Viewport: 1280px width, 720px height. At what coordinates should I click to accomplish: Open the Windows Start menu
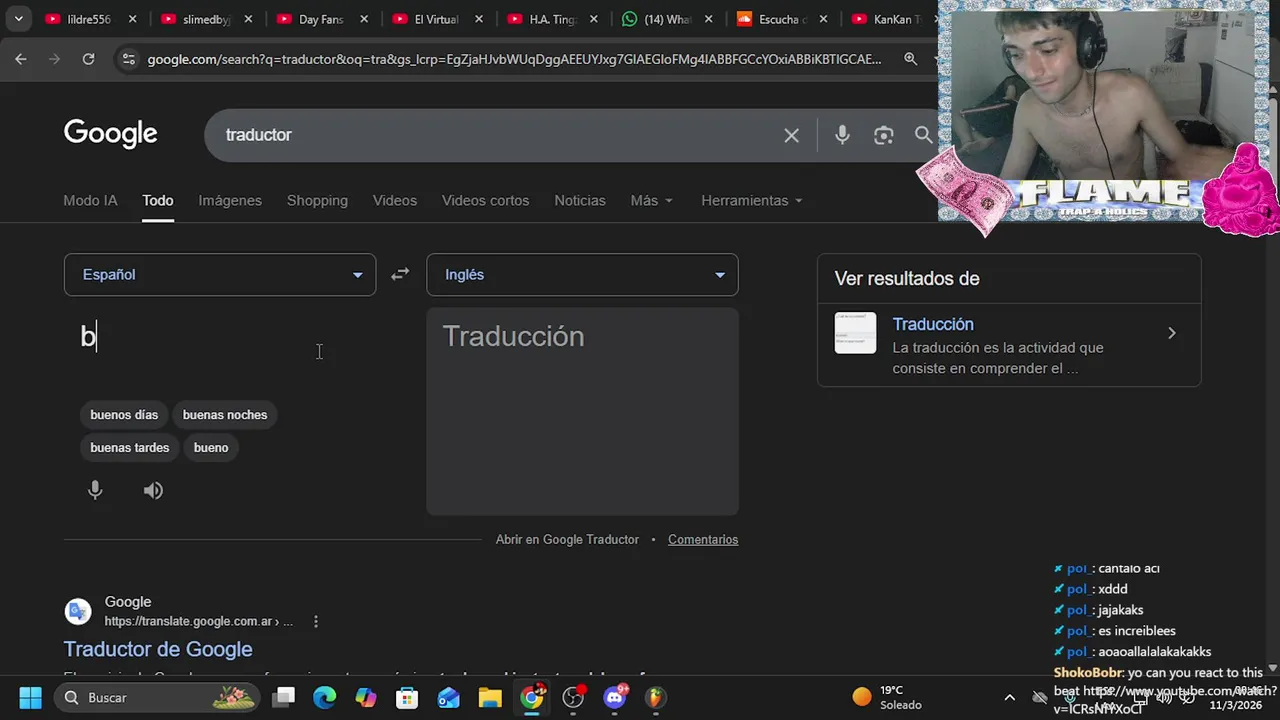30,697
